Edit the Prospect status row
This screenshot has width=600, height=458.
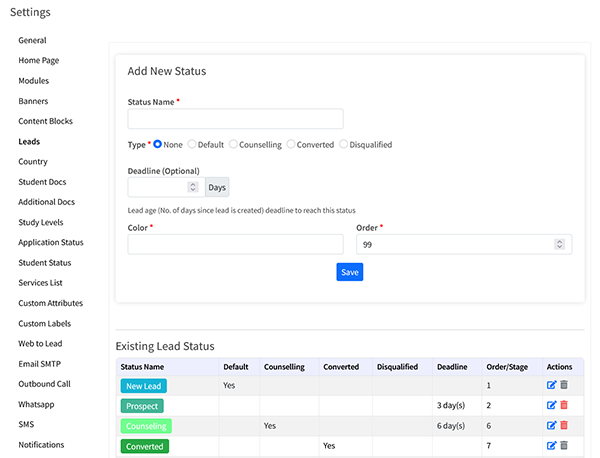(x=550, y=405)
